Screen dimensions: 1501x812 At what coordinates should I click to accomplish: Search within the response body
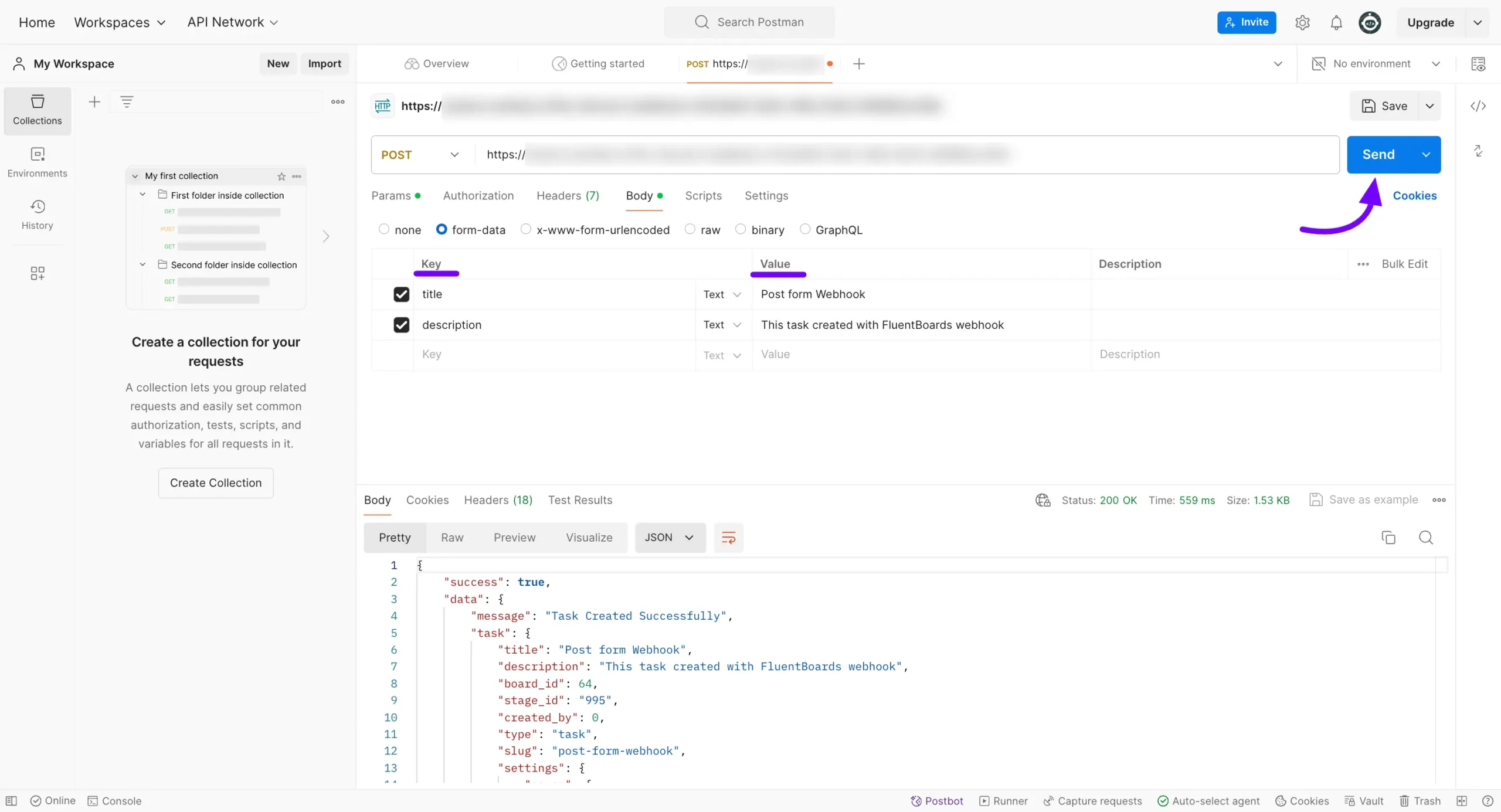pos(1426,538)
